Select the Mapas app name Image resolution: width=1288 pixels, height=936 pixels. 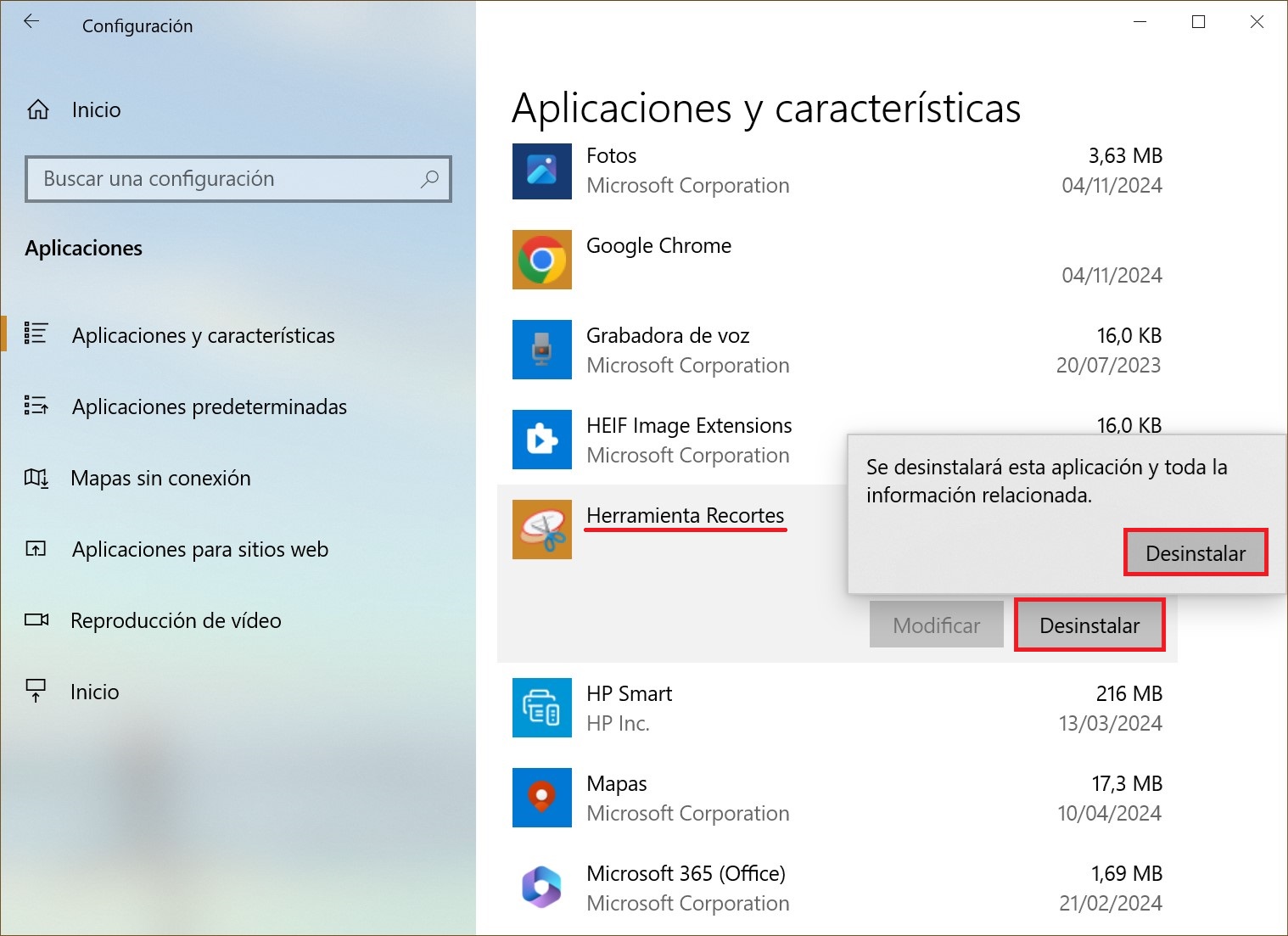(616, 783)
